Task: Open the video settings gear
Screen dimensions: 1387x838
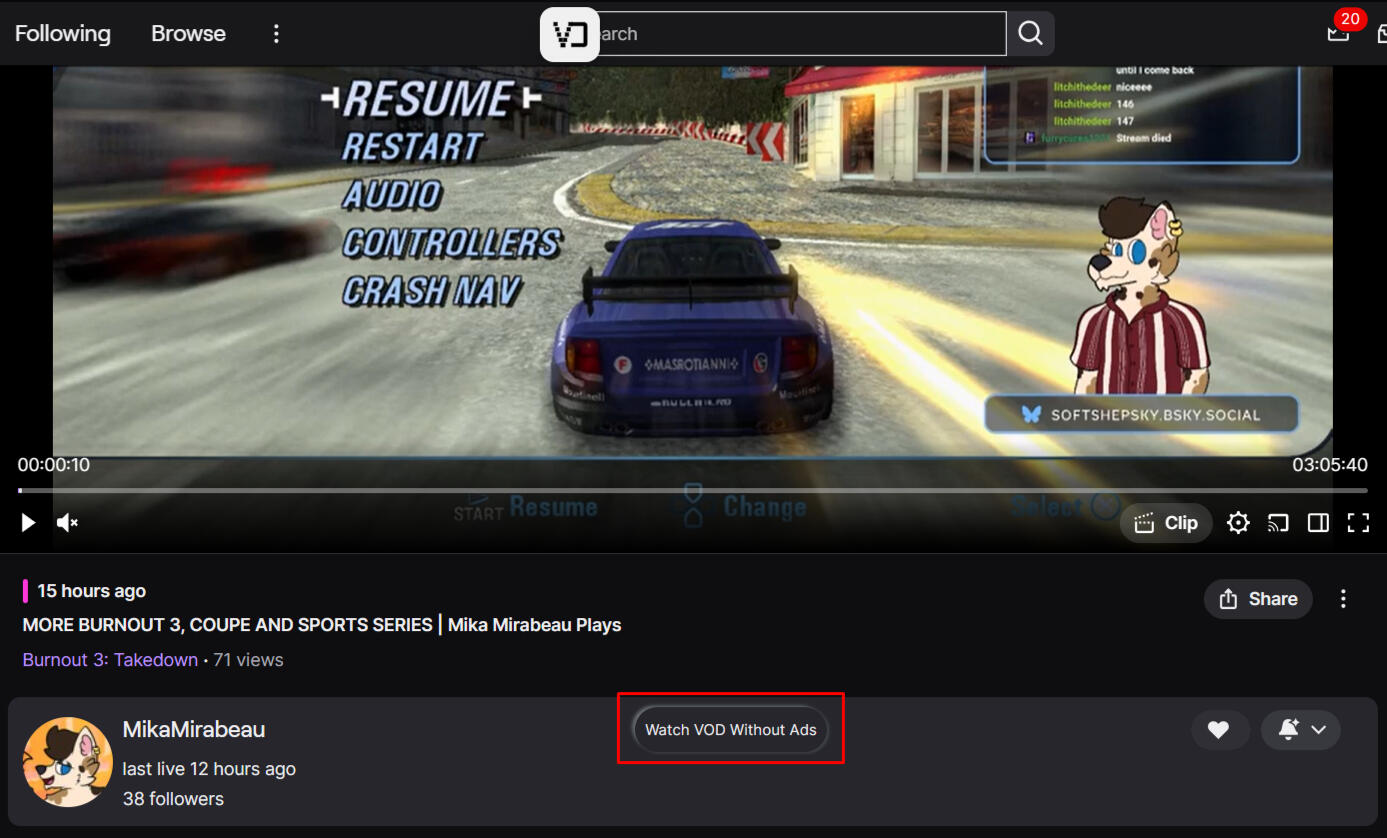Action: pos(1238,523)
